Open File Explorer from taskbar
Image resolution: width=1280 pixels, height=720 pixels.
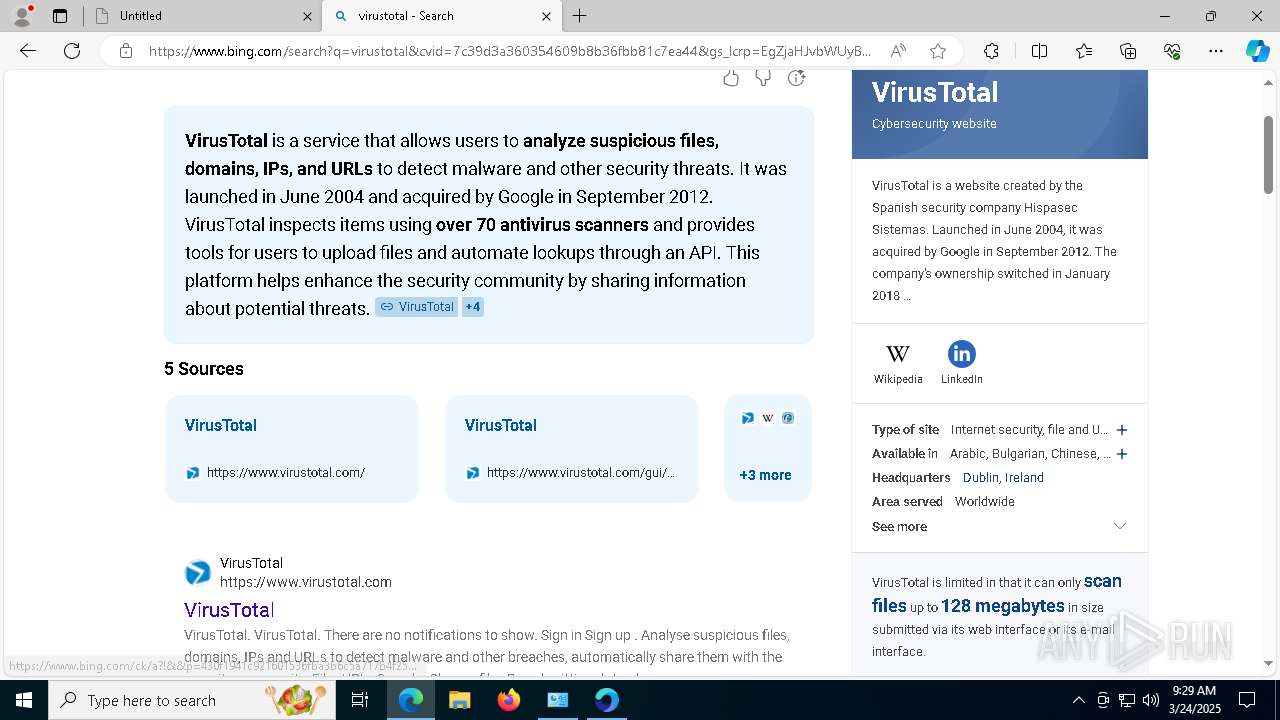(x=459, y=700)
